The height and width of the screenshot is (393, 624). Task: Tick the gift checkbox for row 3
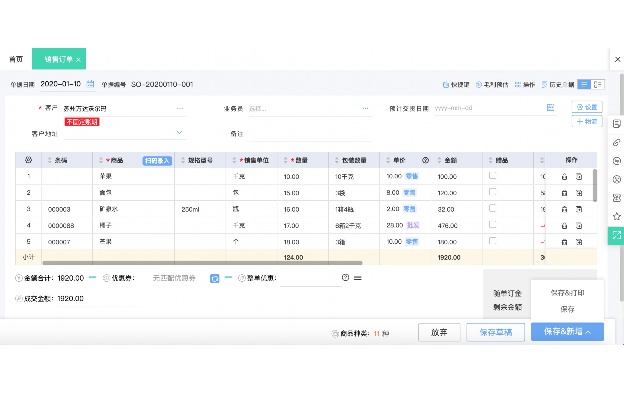click(x=493, y=208)
